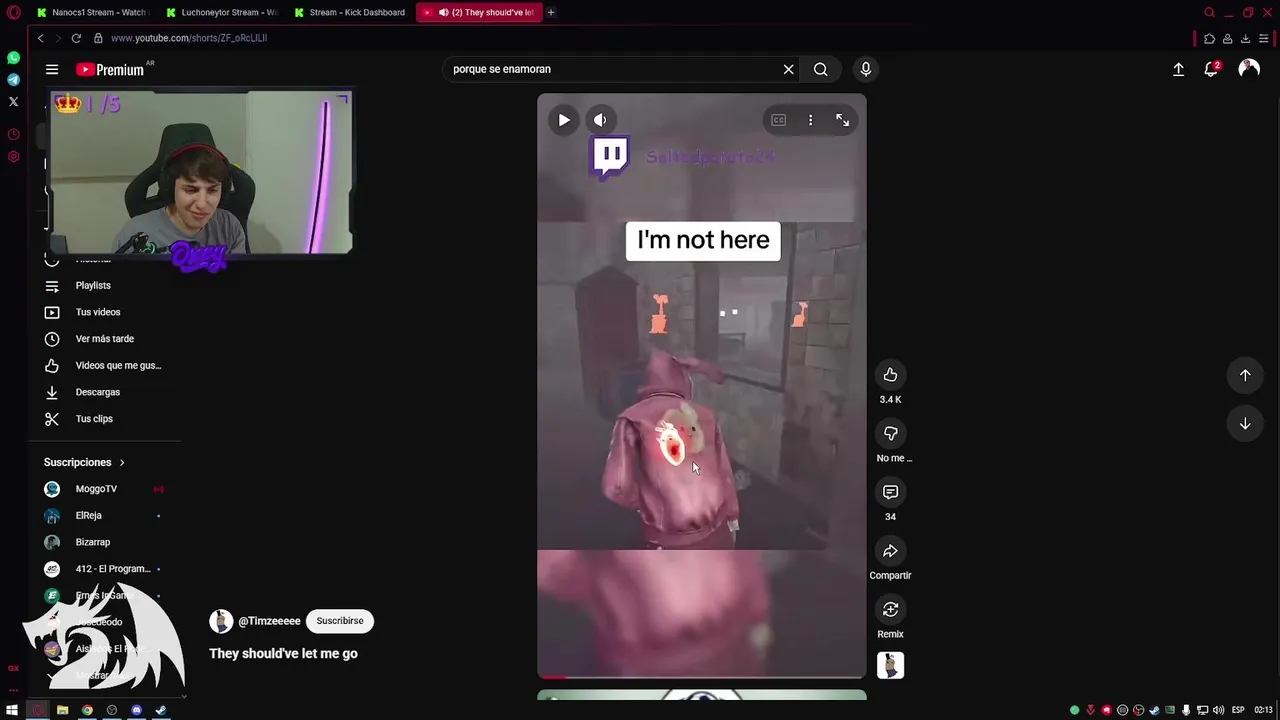Start voice search with the microphone

(x=865, y=69)
